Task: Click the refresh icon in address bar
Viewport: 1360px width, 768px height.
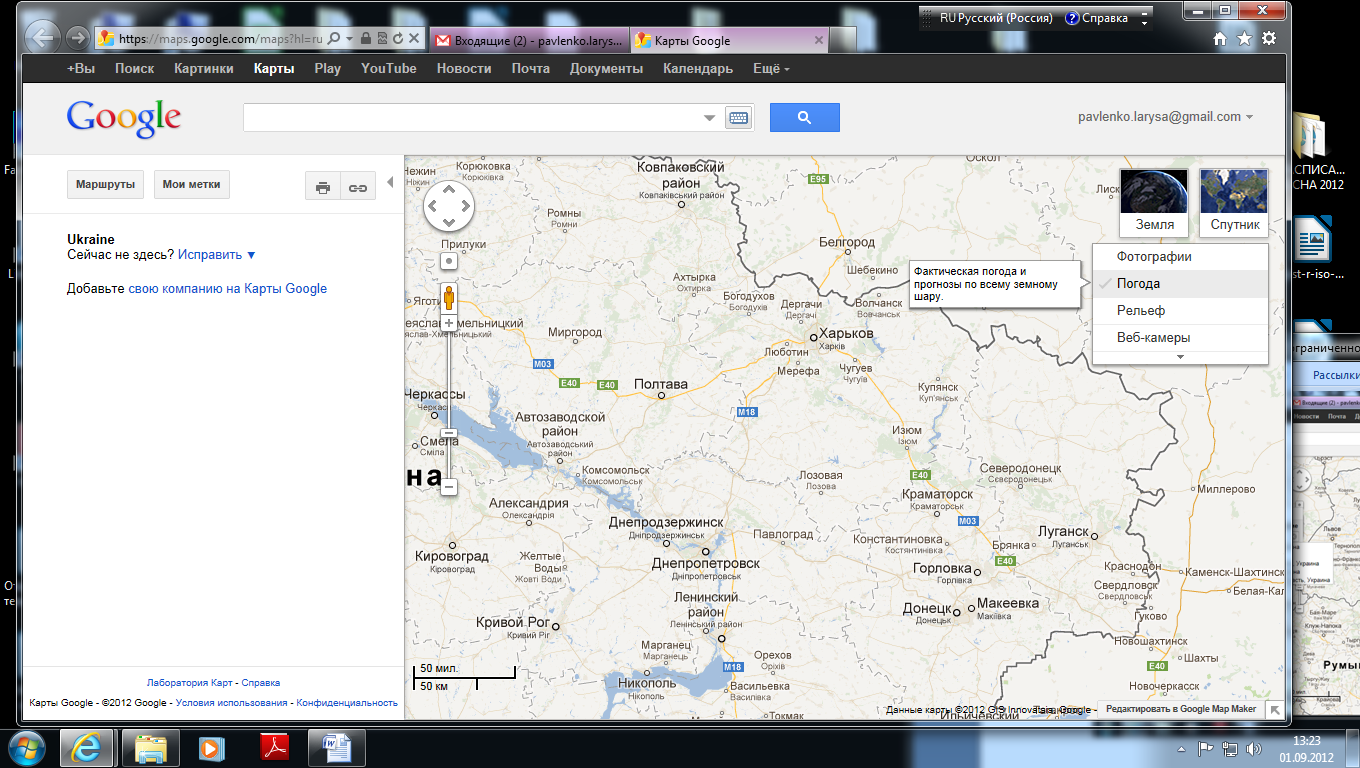Action: [398, 38]
